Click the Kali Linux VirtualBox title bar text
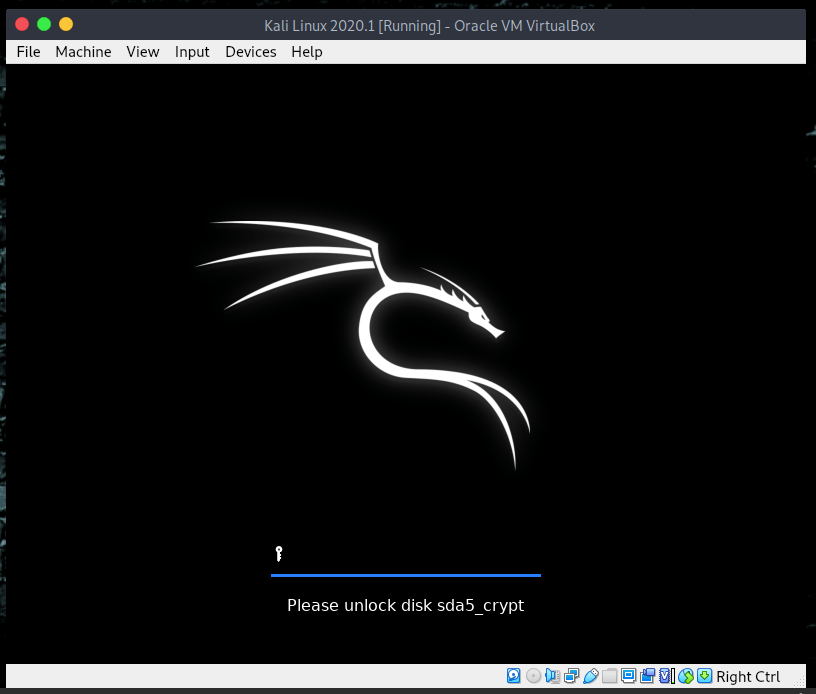The width and height of the screenshot is (816, 694). (x=429, y=25)
